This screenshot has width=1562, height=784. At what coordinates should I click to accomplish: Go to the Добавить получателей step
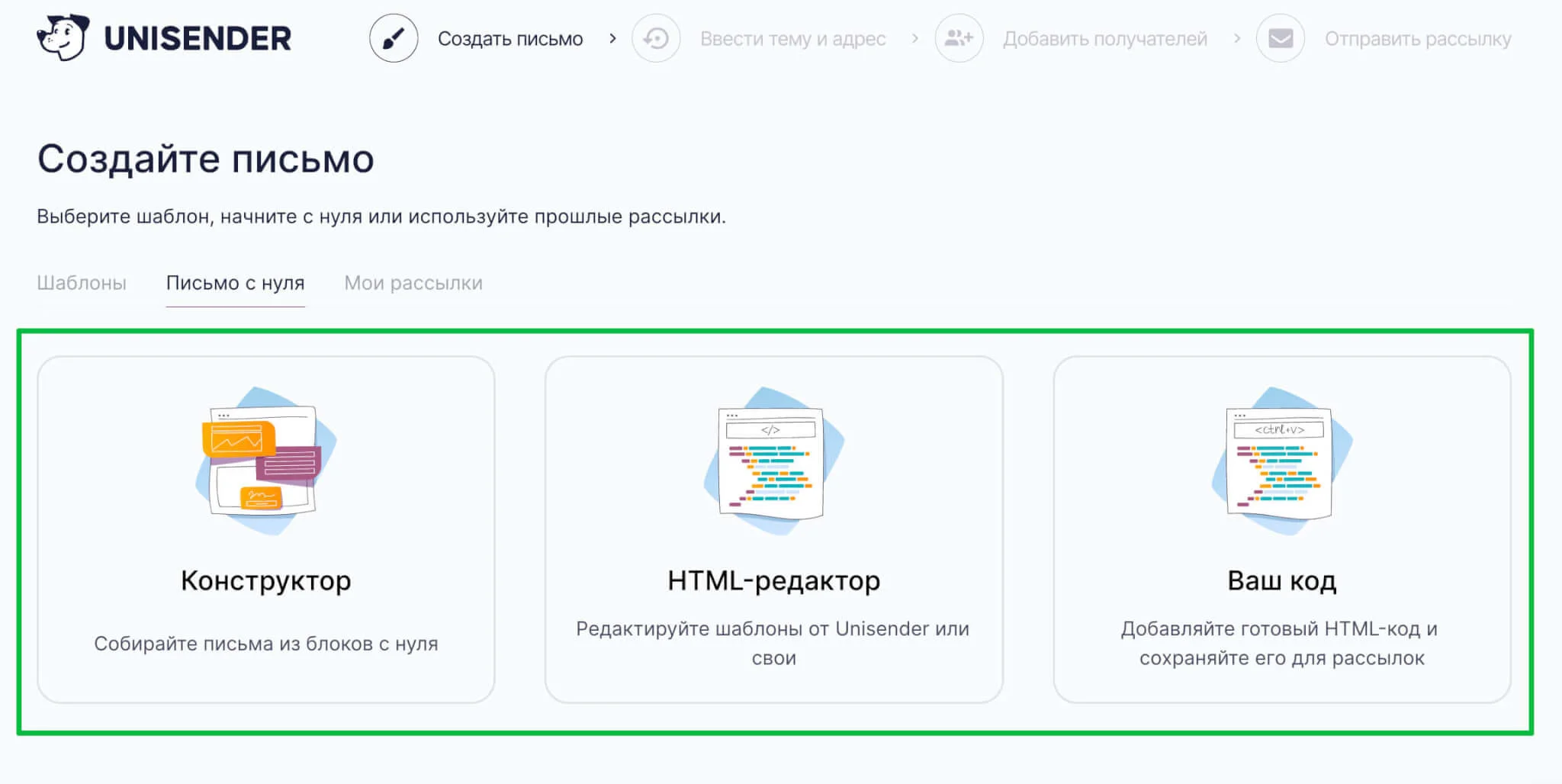[x=1105, y=39]
